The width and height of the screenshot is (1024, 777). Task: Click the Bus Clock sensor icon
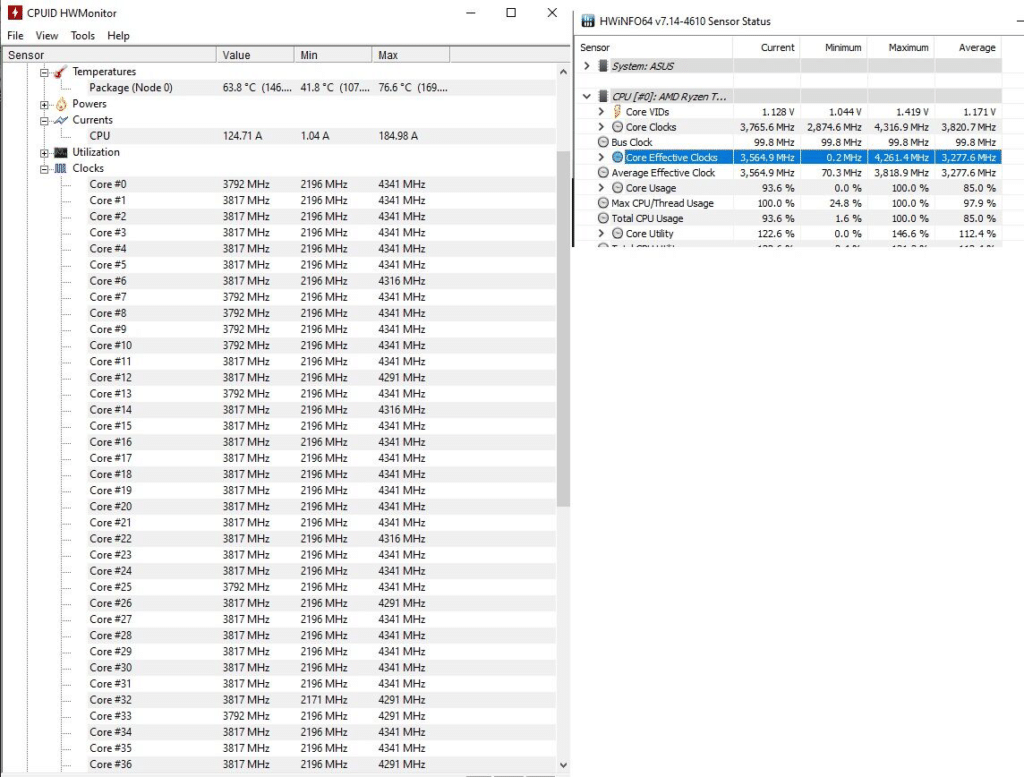pyautogui.click(x=603, y=142)
